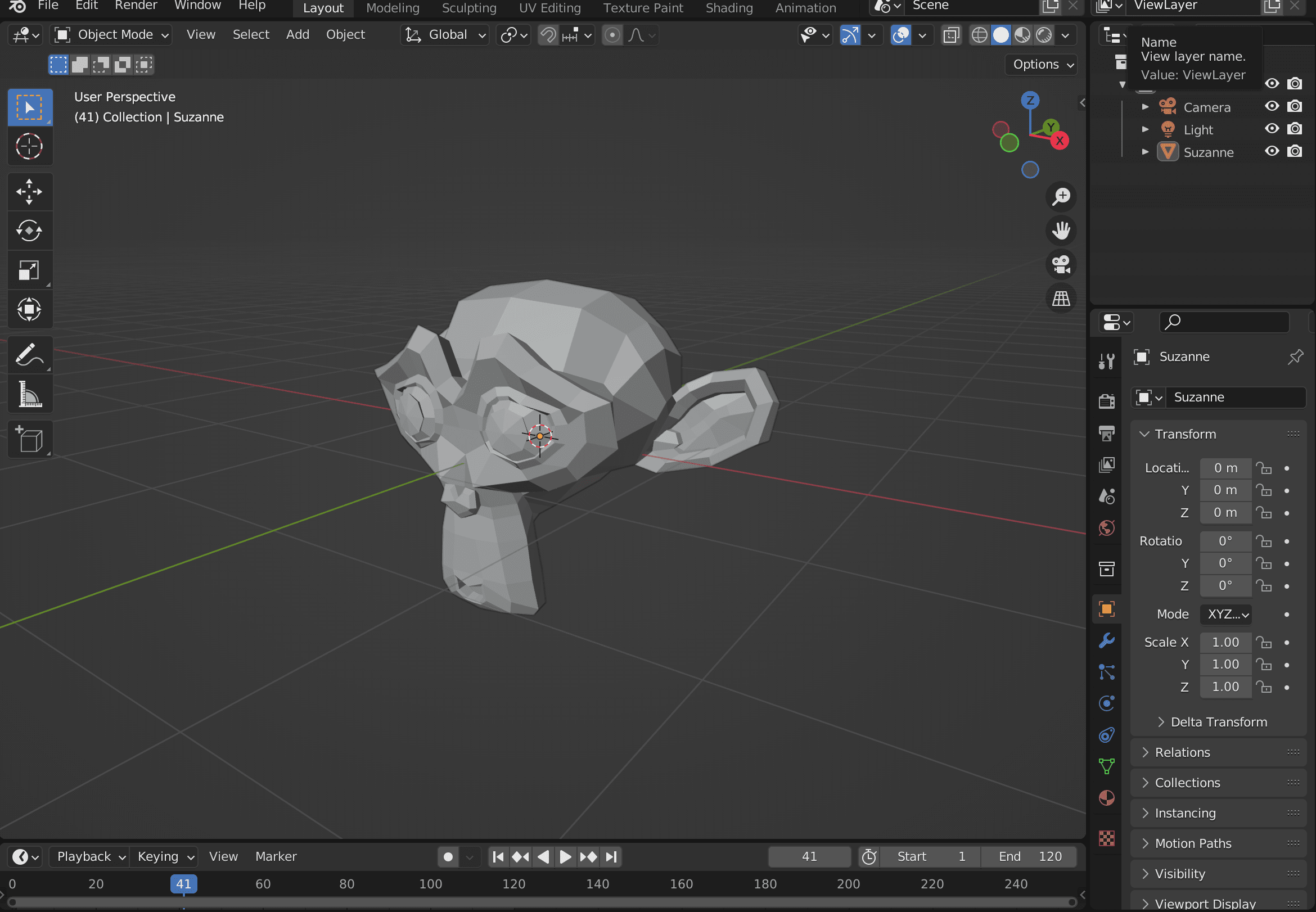Open the Particles properties tab
This screenshot has height=912, width=1316.
tap(1107, 672)
